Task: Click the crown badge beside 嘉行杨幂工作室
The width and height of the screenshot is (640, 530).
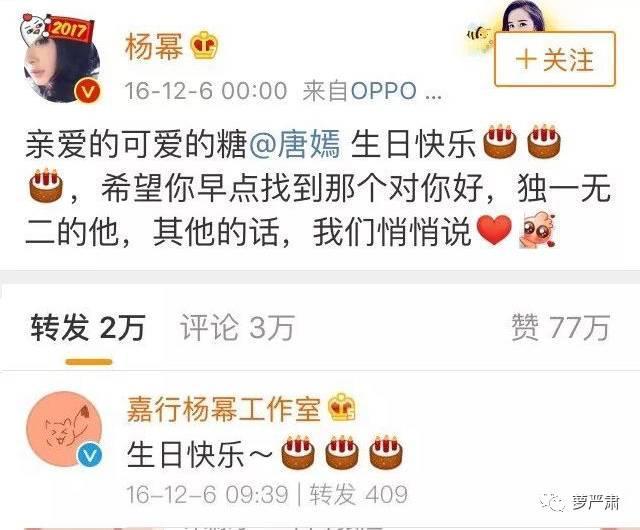Action: 342,408
